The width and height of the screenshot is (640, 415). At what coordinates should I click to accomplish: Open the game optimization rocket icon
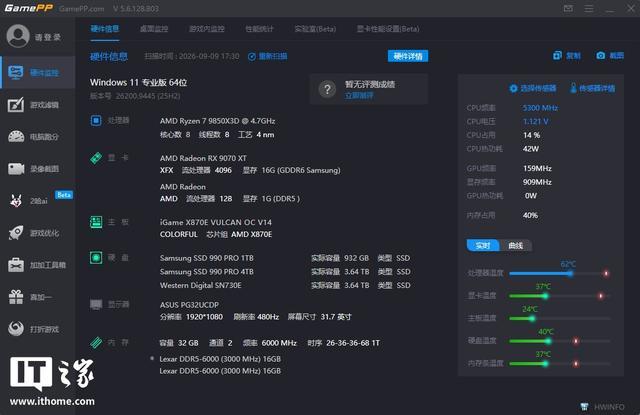point(16,233)
